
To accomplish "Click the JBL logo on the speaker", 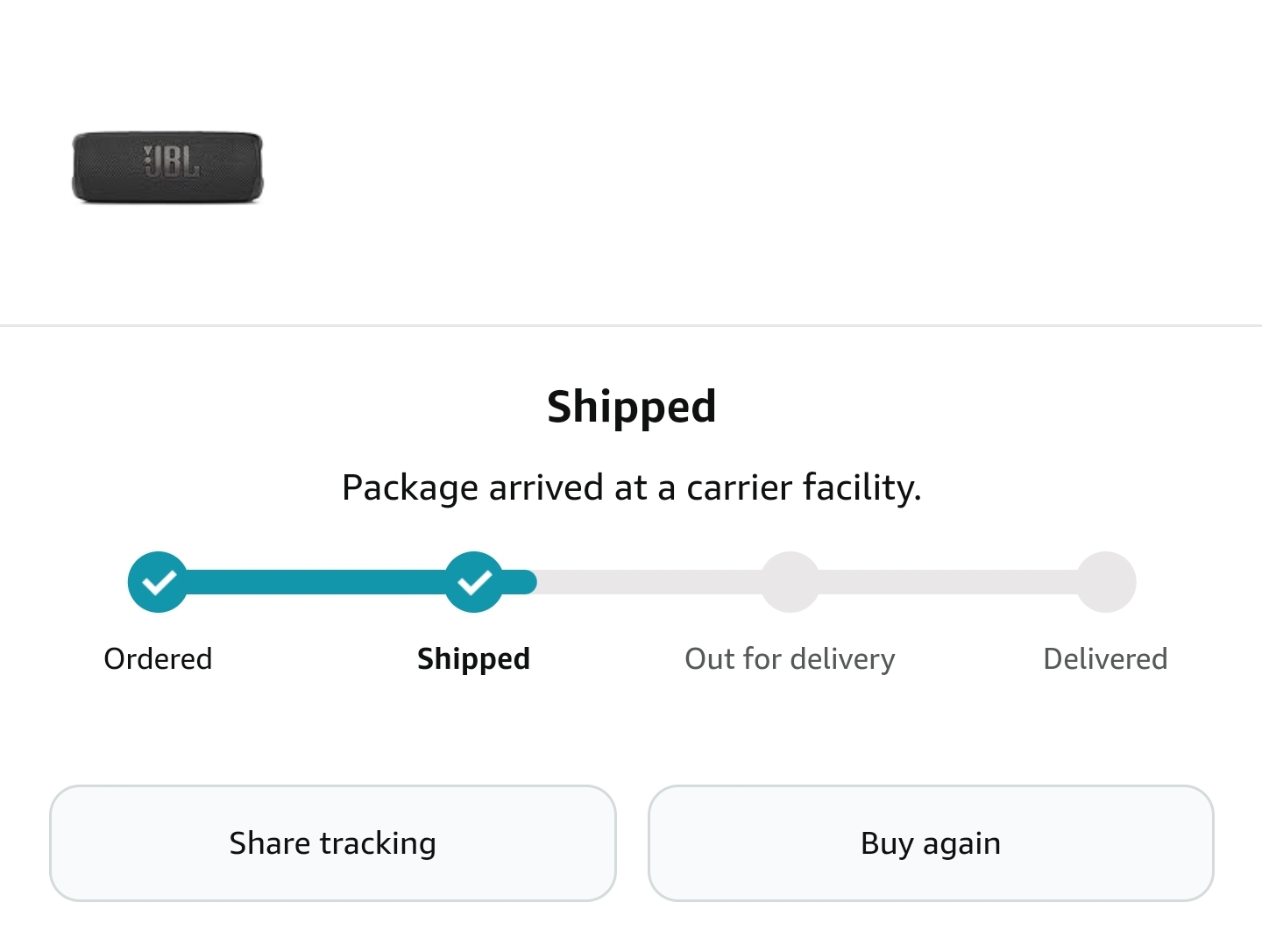I will pos(172,161).
